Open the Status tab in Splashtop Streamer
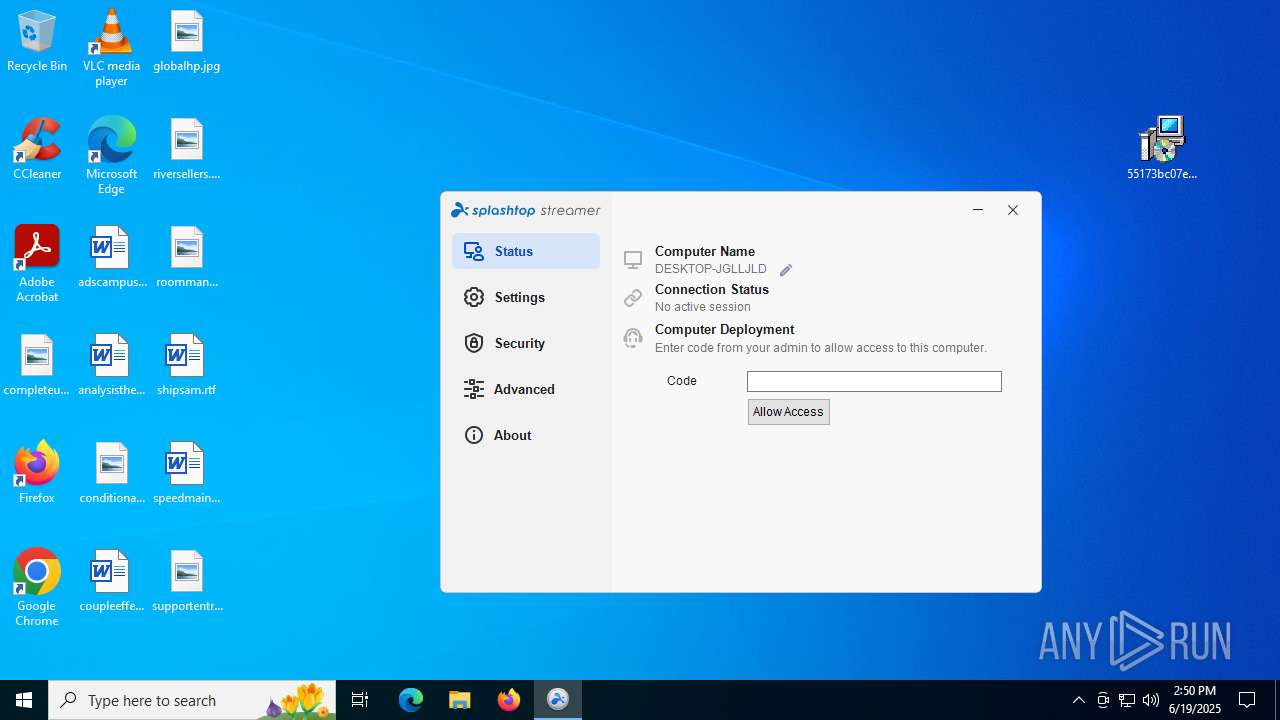This screenshot has width=1280, height=720. (x=525, y=251)
